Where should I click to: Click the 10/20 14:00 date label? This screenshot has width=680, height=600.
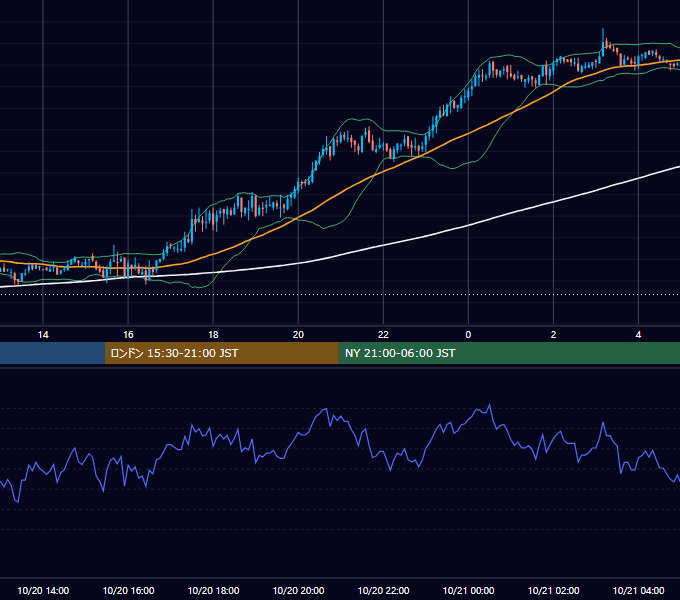[43, 590]
